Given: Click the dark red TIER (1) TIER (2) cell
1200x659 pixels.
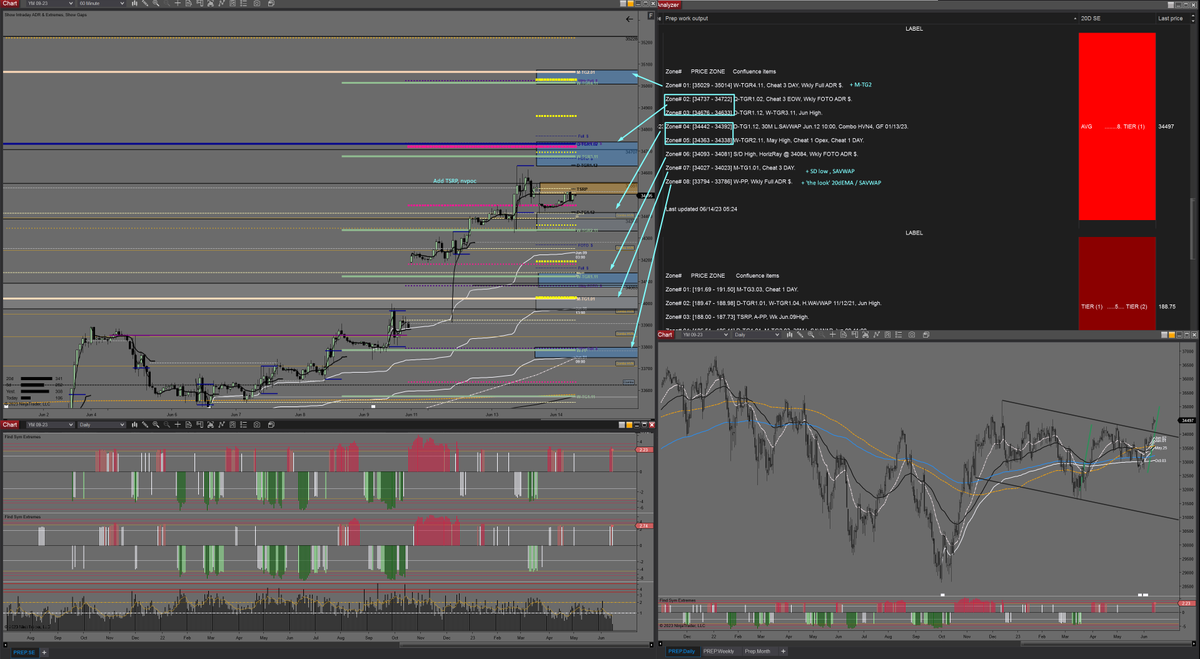Looking at the screenshot, I should 1117,282.
